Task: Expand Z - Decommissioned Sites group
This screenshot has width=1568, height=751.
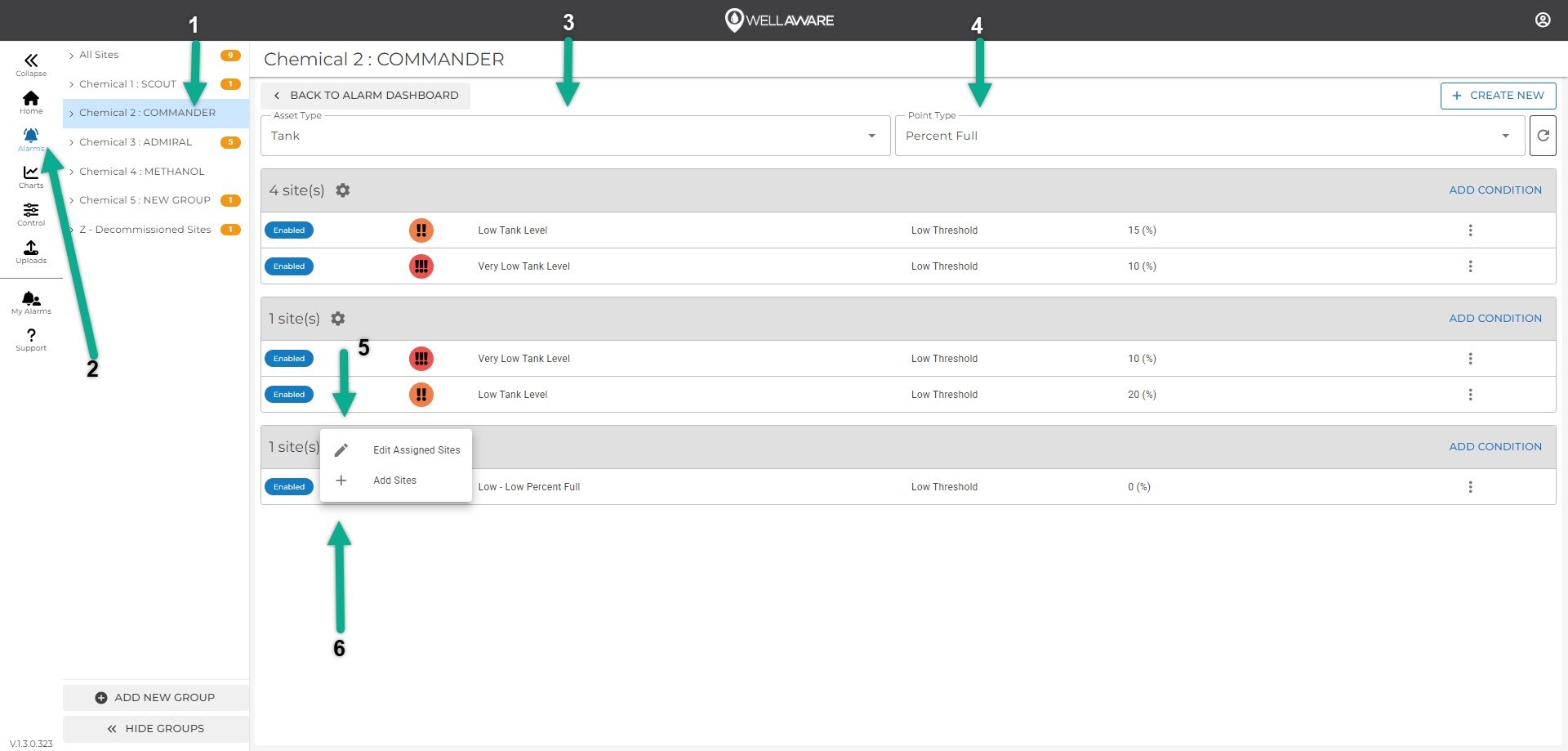Action: pos(71,230)
